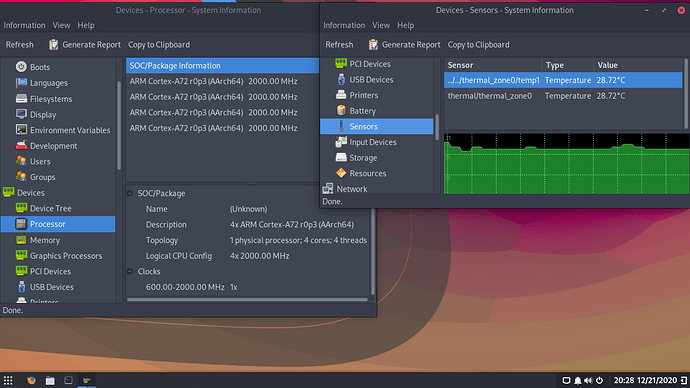
Task: Open terminal from taskbar
Action: 68,380
